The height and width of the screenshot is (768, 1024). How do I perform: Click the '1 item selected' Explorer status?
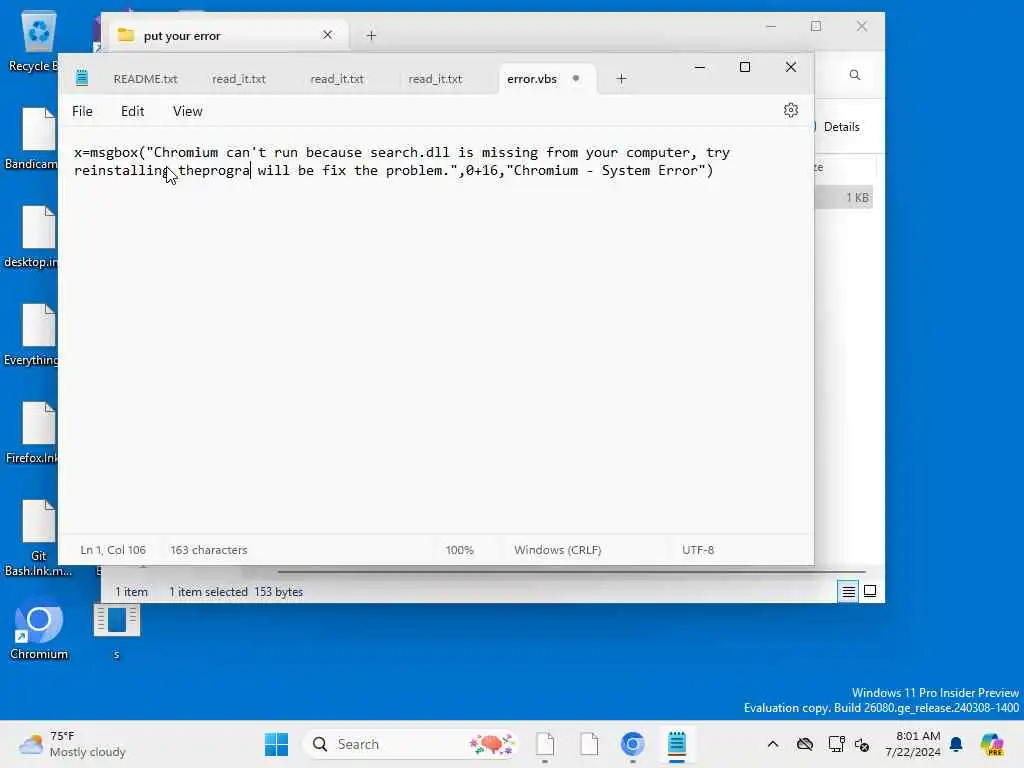click(208, 592)
